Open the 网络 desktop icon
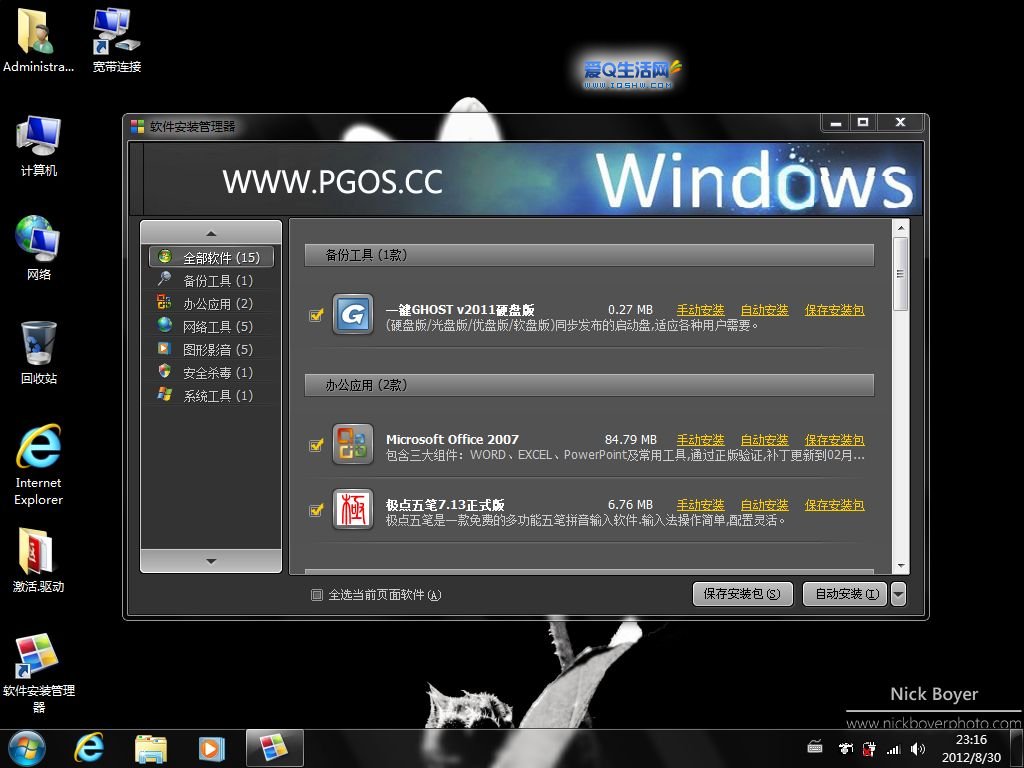The width and height of the screenshot is (1024, 768). coord(39,248)
